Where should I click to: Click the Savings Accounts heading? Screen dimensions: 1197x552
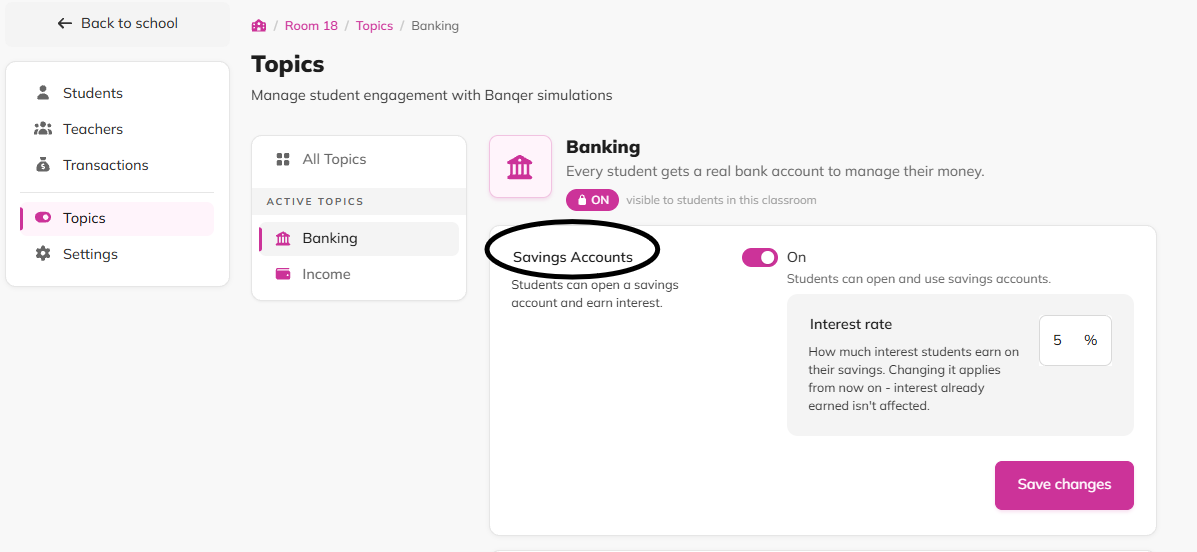tap(573, 257)
